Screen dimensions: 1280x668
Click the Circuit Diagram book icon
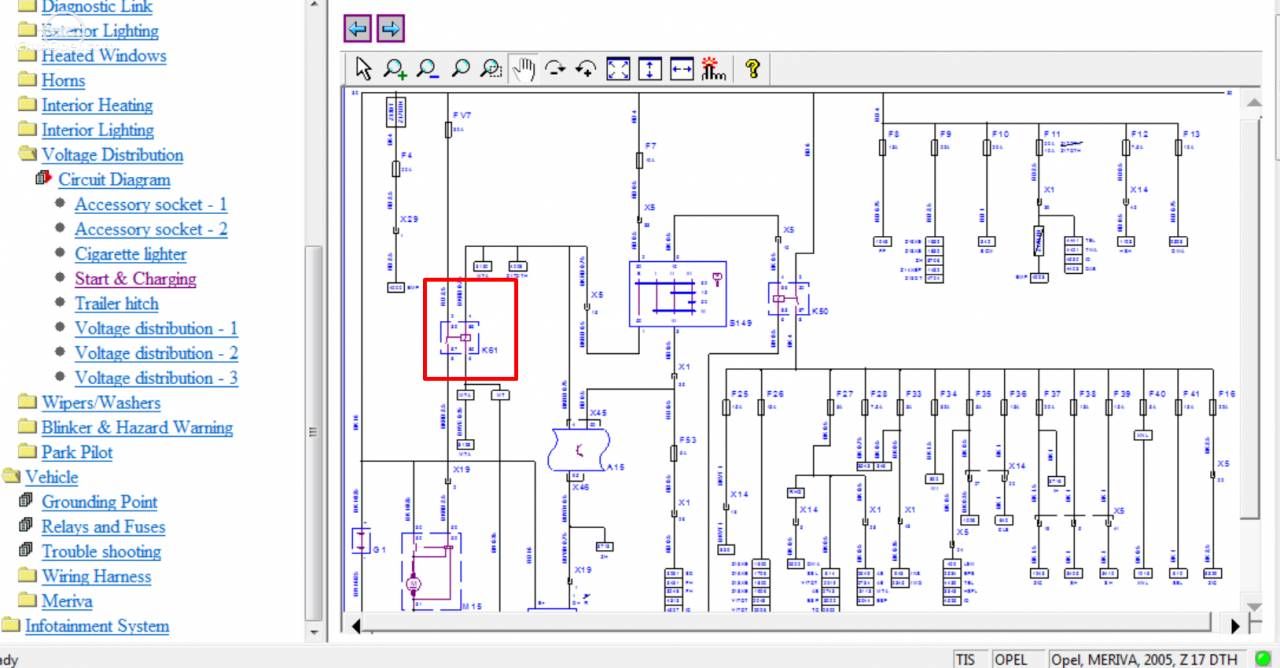tap(43, 179)
